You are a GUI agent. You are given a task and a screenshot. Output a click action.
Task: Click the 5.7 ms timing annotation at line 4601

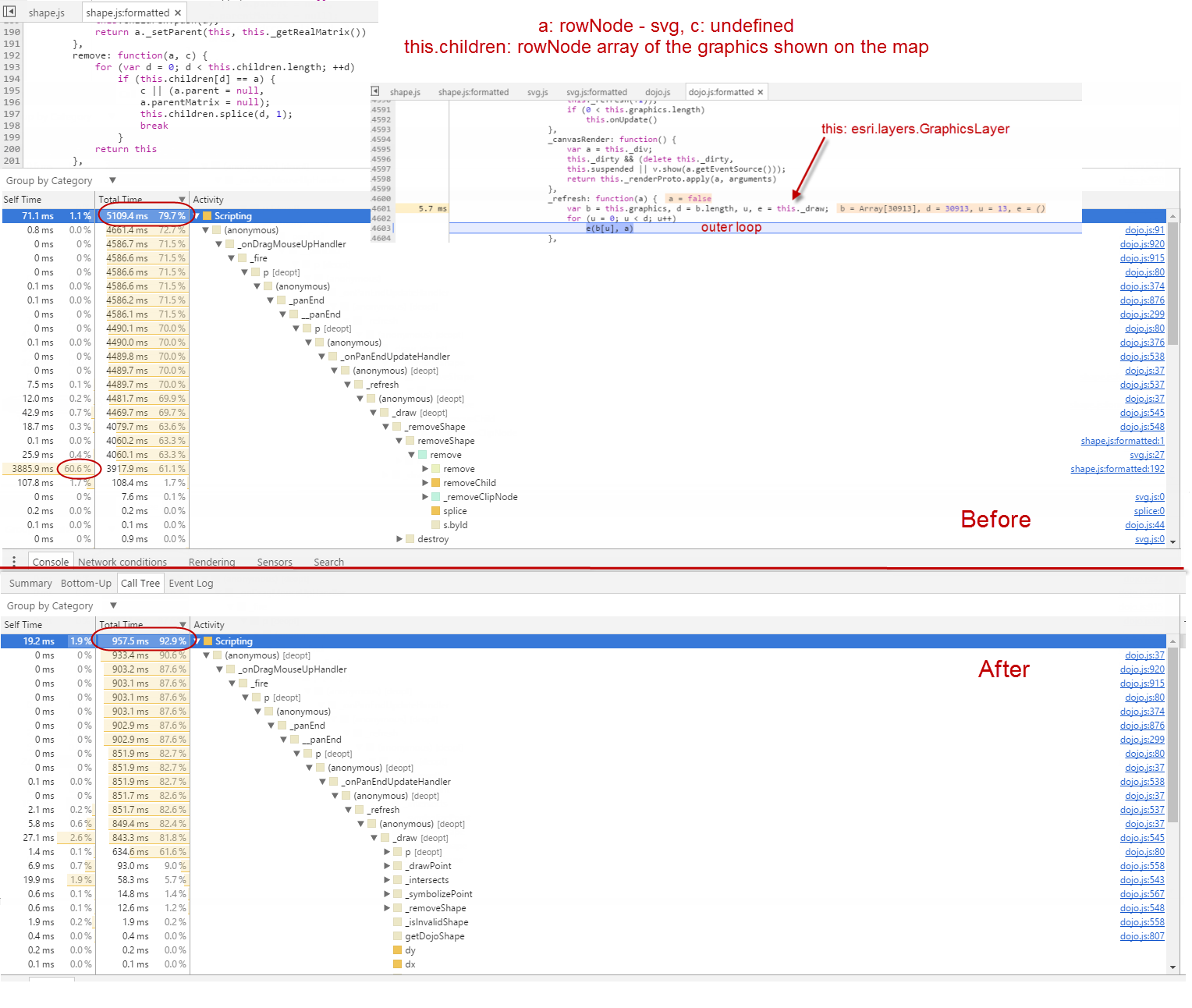[x=432, y=208]
